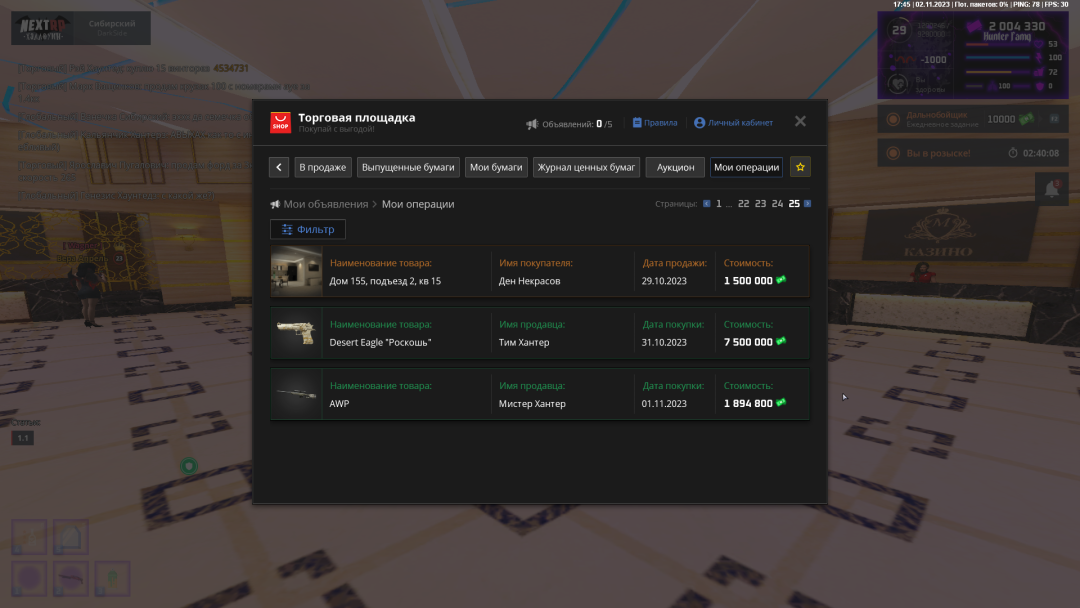This screenshot has height=608, width=1080.
Task: Click purchase date 01.11.2023
Action: click(x=664, y=403)
